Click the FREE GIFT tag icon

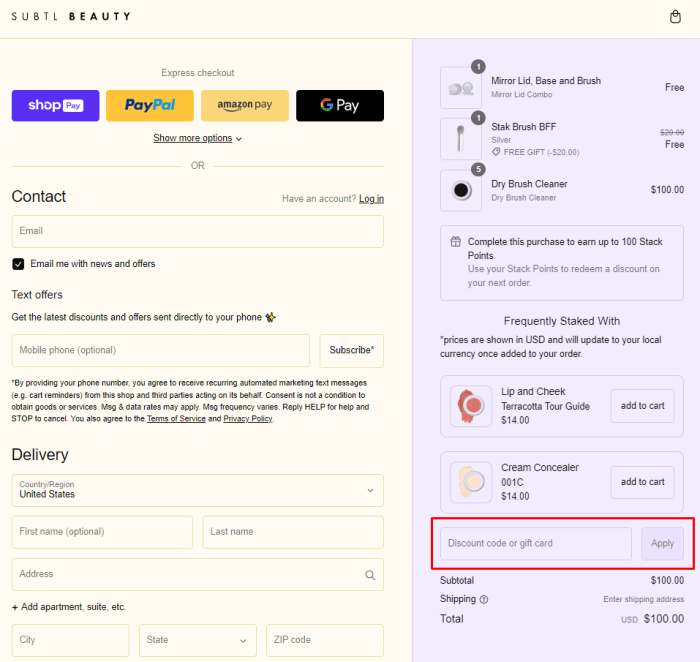496,152
